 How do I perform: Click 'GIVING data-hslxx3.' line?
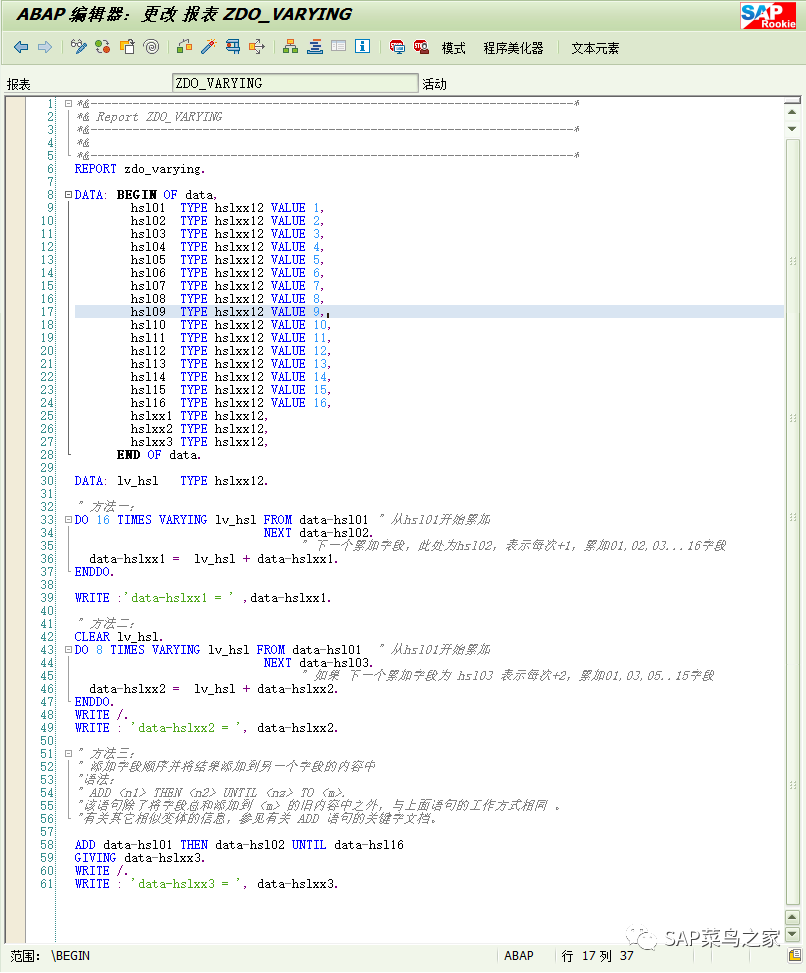140,858
